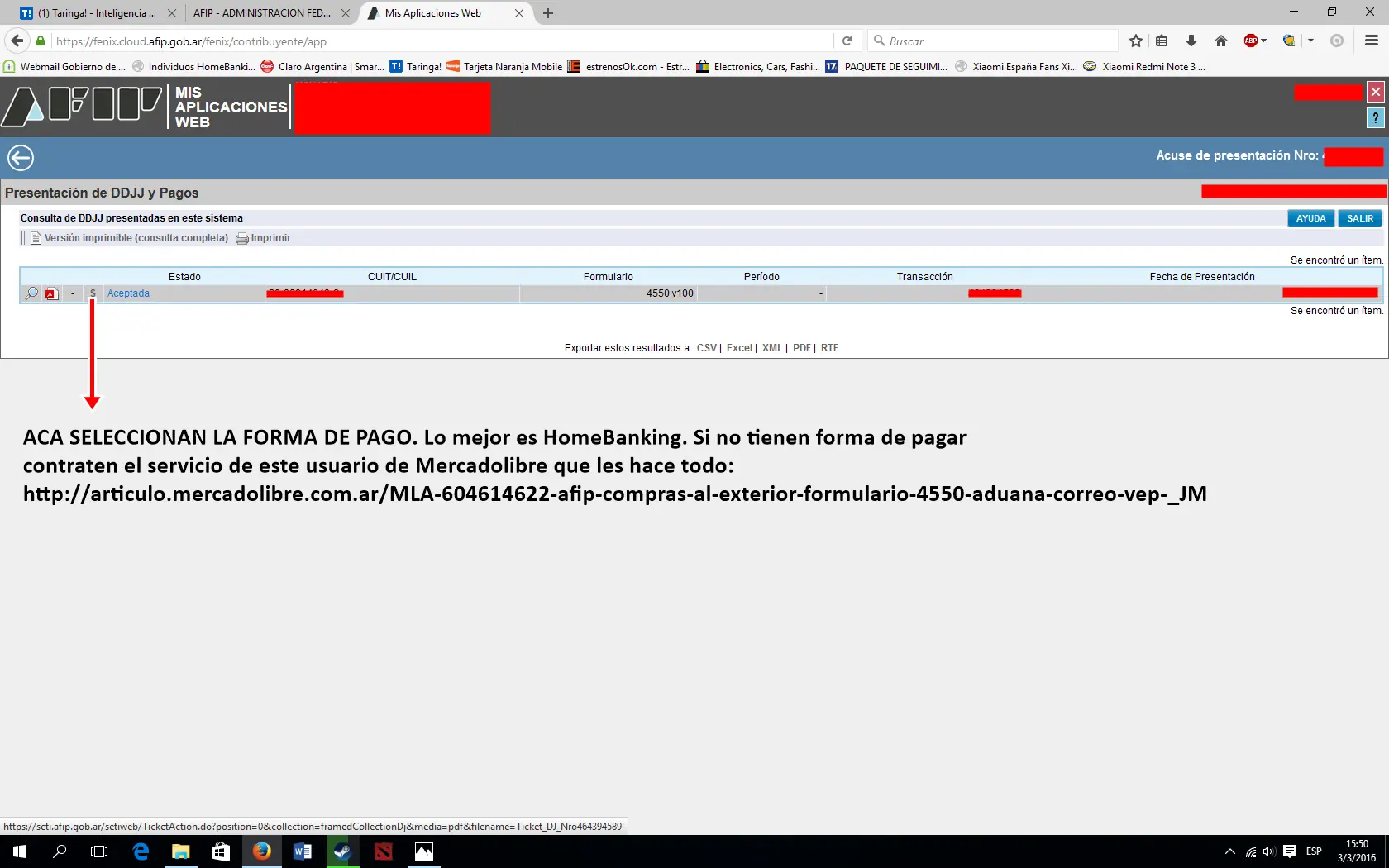
Task: Open the PAQUETE DE SEGUIMI bookmark
Action: [x=886, y=67]
